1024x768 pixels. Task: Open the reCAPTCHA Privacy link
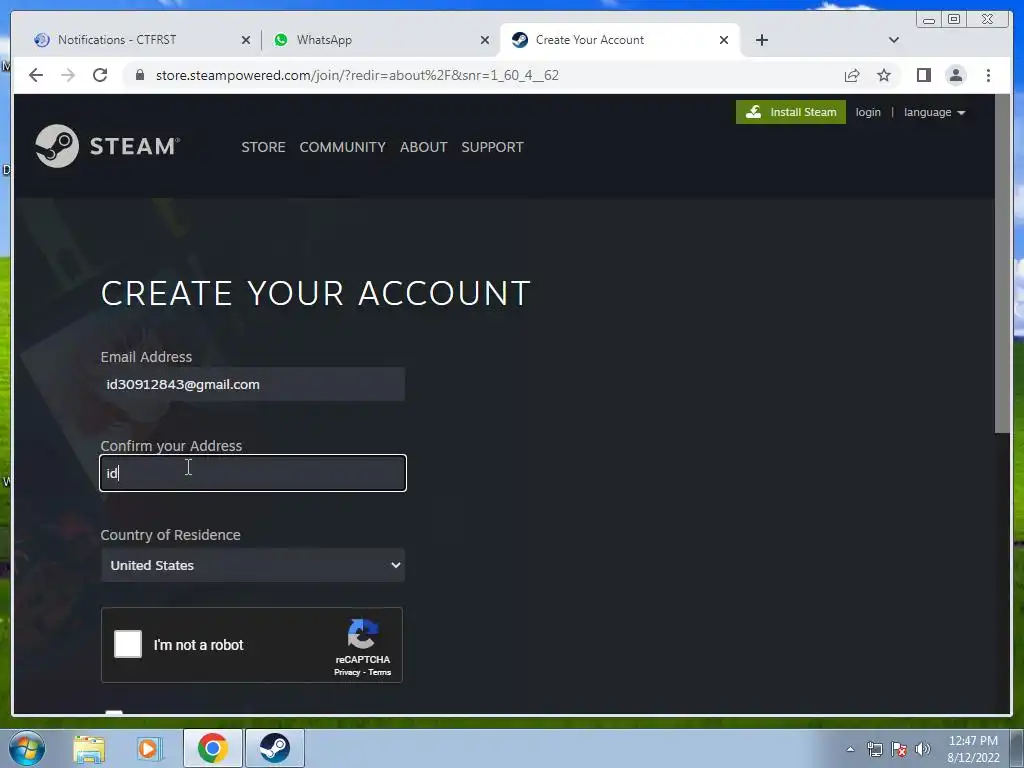coord(347,672)
